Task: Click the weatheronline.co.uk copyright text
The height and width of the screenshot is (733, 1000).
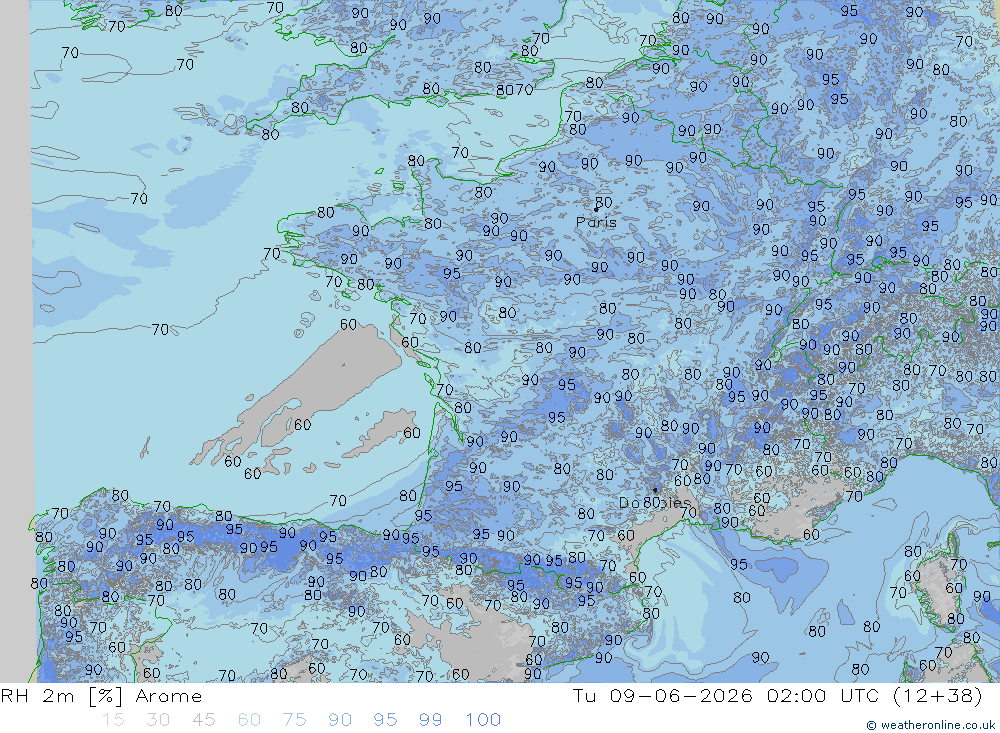Action: [930, 725]
